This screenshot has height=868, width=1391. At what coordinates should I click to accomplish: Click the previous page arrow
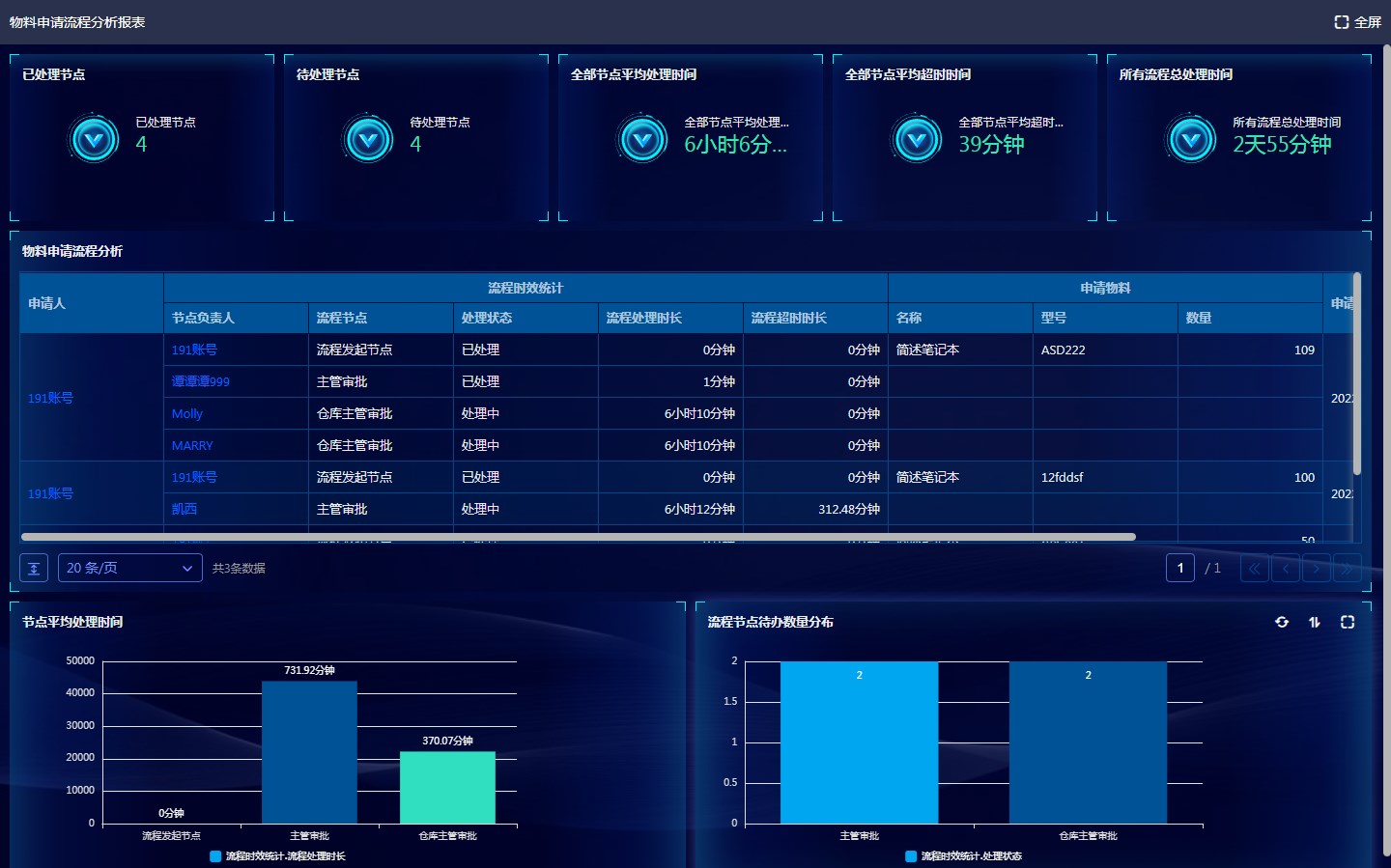pyautogui.click(x=1285, y=568)
